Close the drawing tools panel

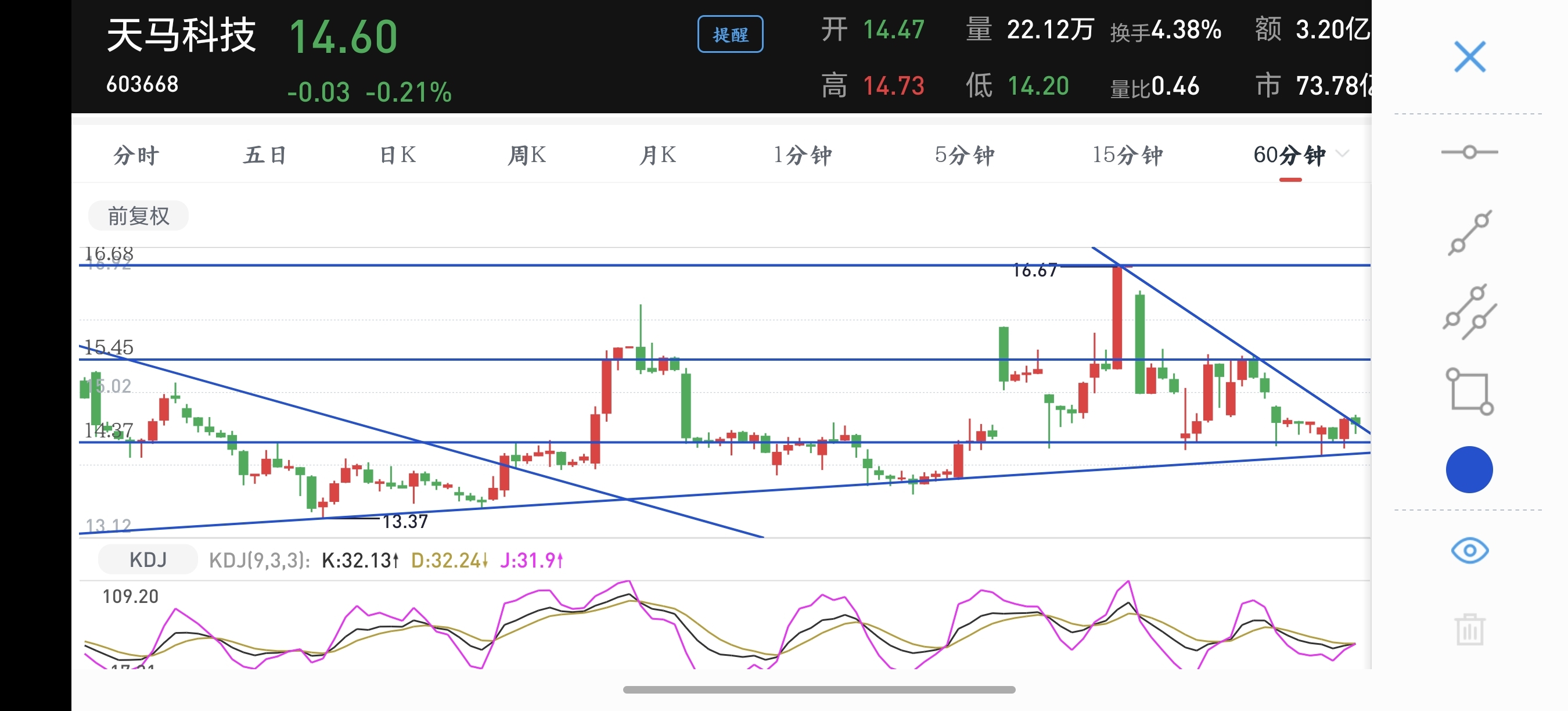[x=1469, y=58]
